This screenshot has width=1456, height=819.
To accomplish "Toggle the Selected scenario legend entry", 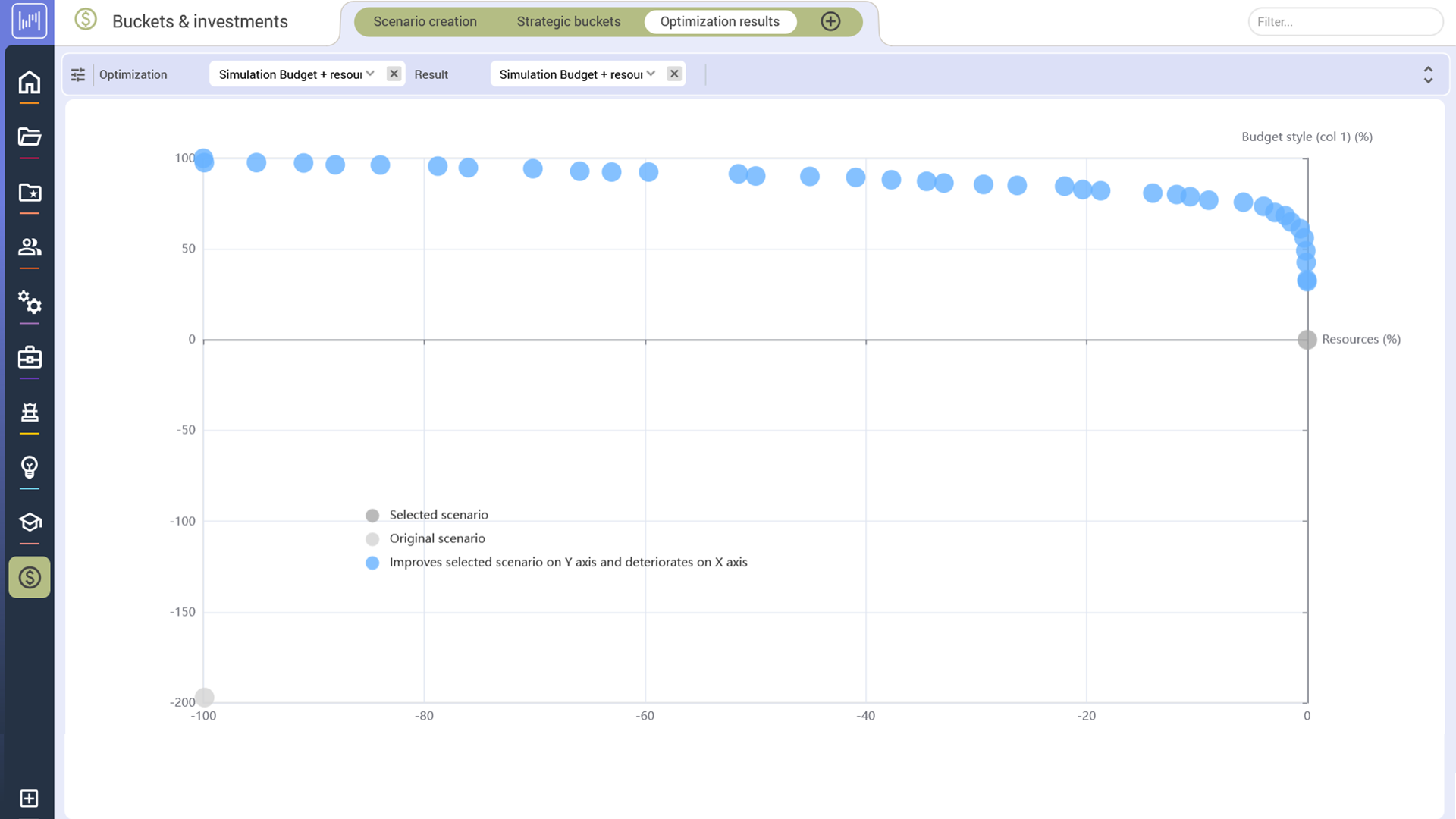I will (372, 515).
